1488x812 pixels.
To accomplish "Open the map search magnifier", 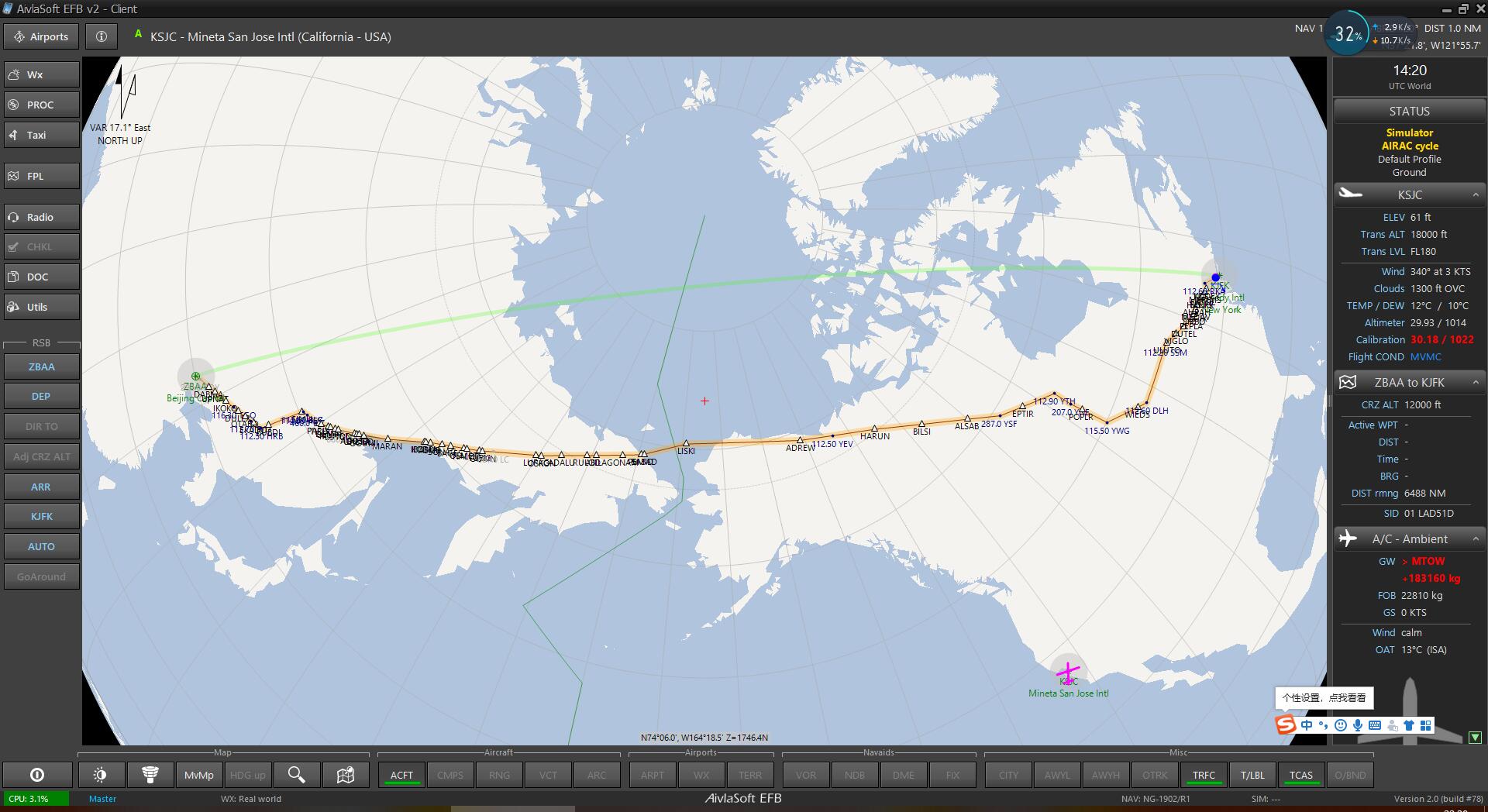I will coord(296,775).
